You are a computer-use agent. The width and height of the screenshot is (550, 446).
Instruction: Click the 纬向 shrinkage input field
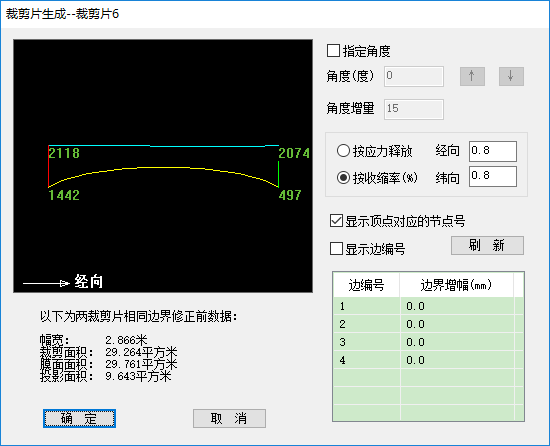coord(493,176)
